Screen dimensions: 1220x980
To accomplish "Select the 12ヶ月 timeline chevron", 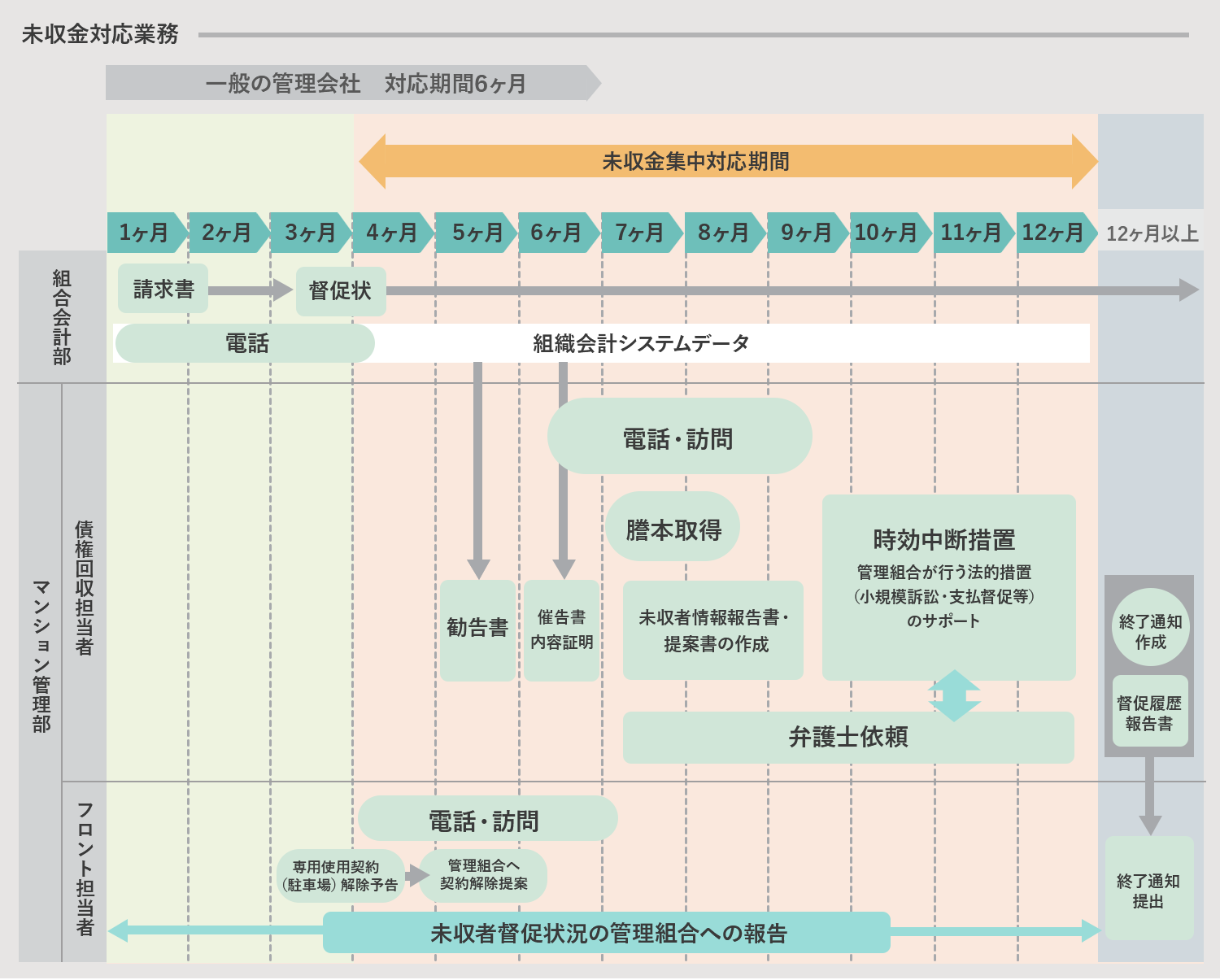I will 1053,233.
